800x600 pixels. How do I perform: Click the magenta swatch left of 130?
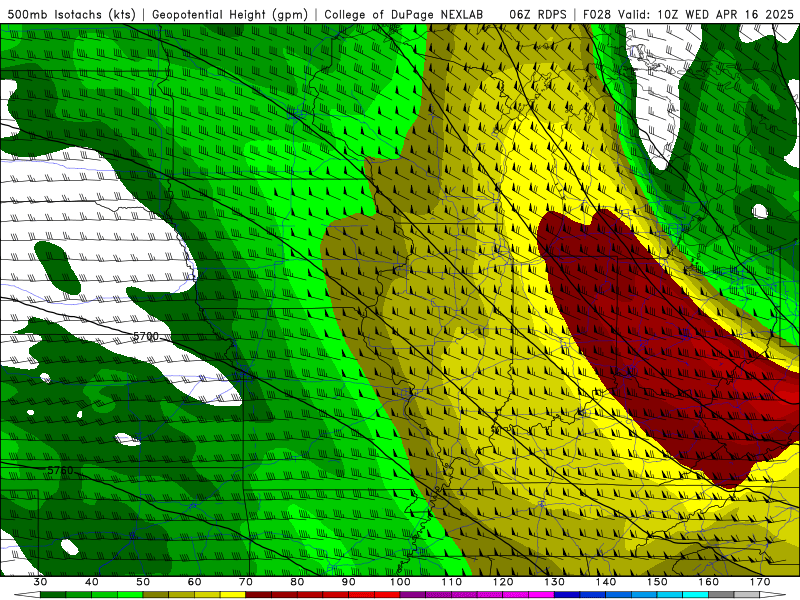[x=541, y=595]
